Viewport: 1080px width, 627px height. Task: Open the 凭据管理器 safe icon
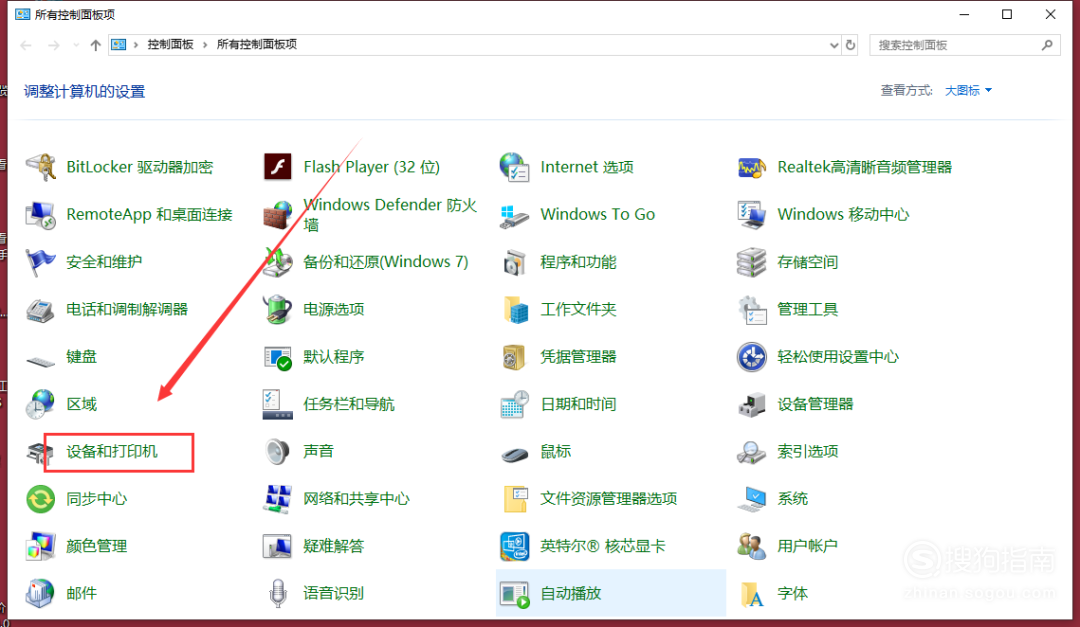tap(515, 358)
